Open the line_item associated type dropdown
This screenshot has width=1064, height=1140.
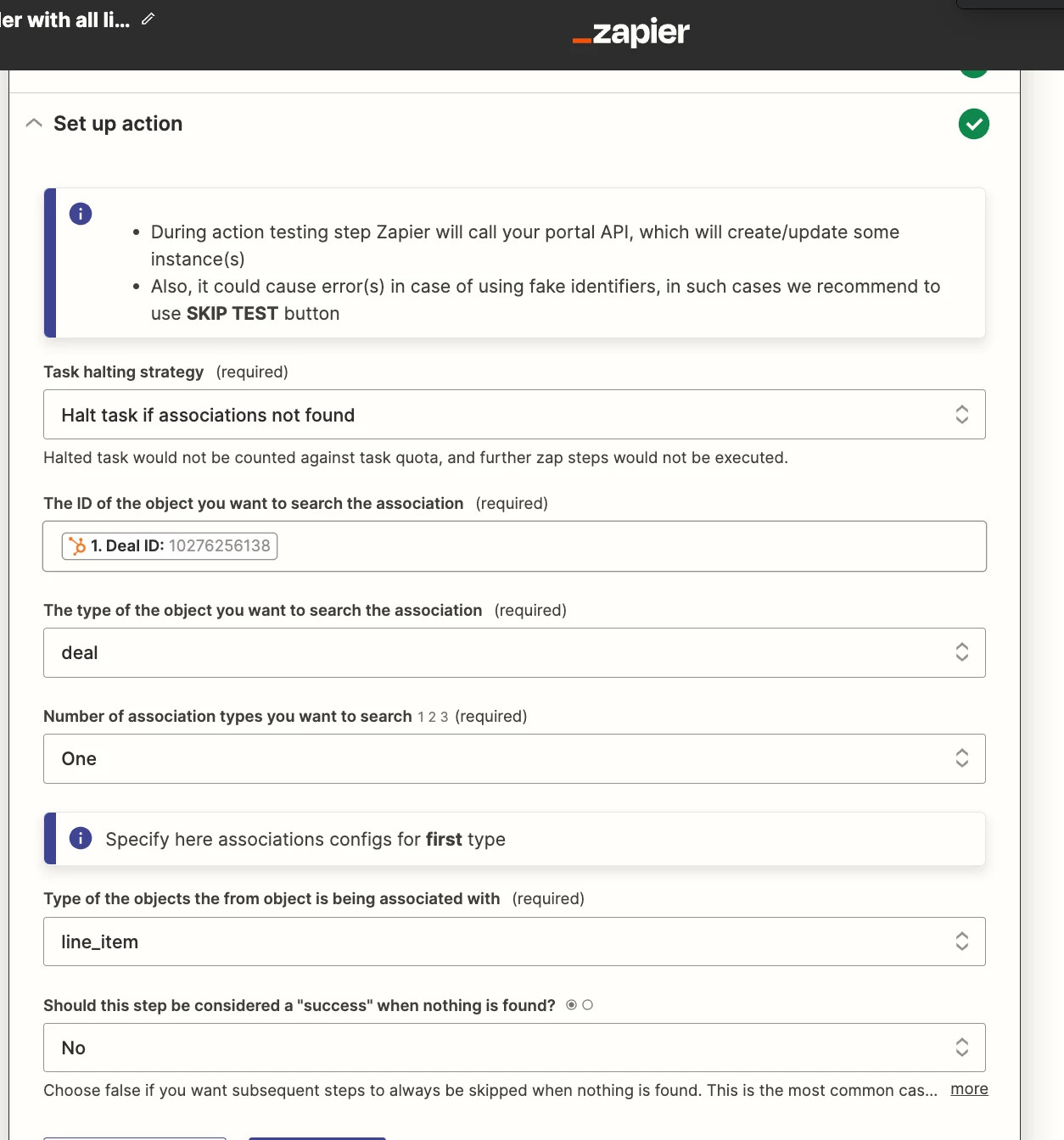(514, 942)
